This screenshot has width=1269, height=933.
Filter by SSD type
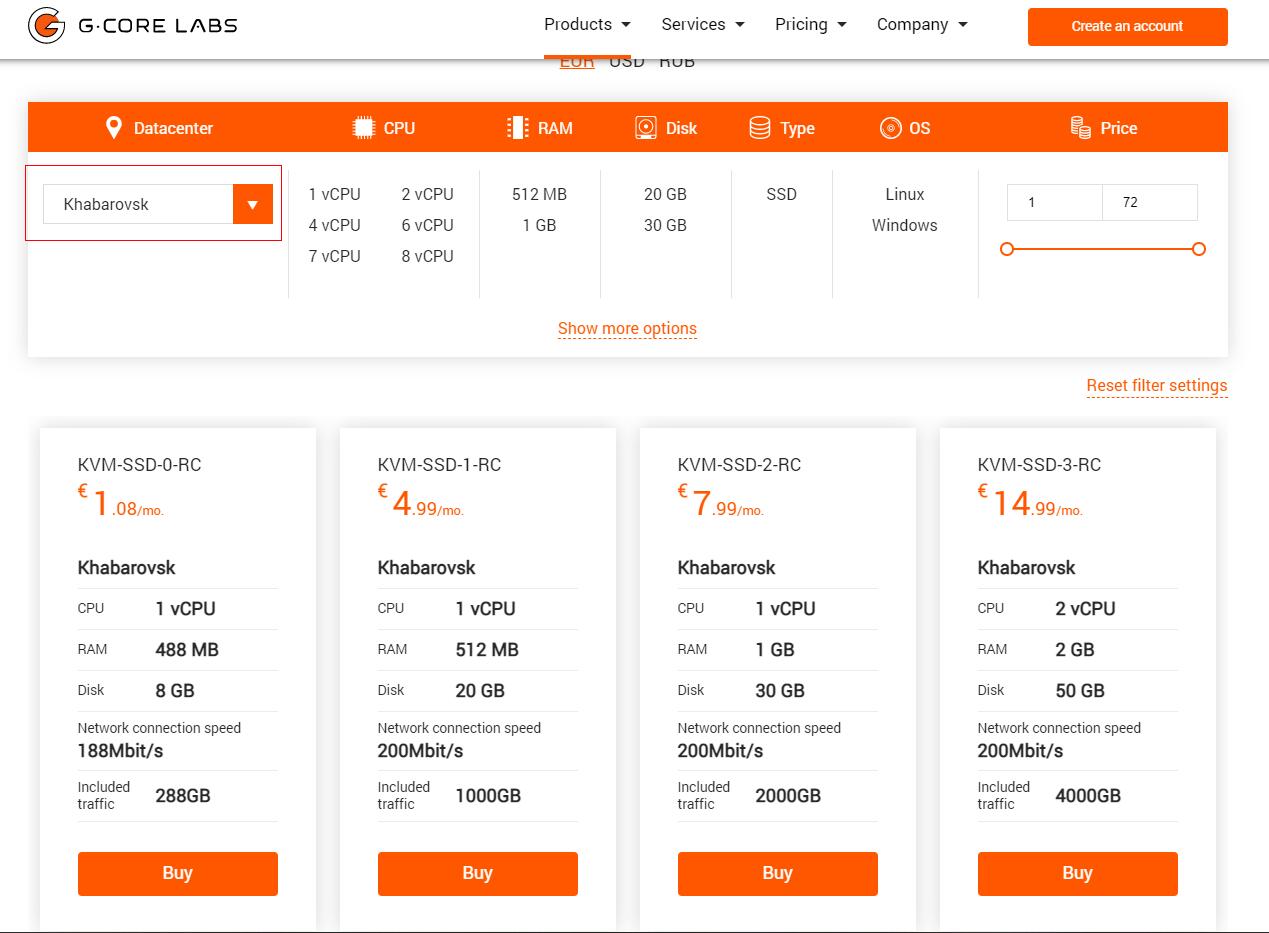tap(781, 194)
